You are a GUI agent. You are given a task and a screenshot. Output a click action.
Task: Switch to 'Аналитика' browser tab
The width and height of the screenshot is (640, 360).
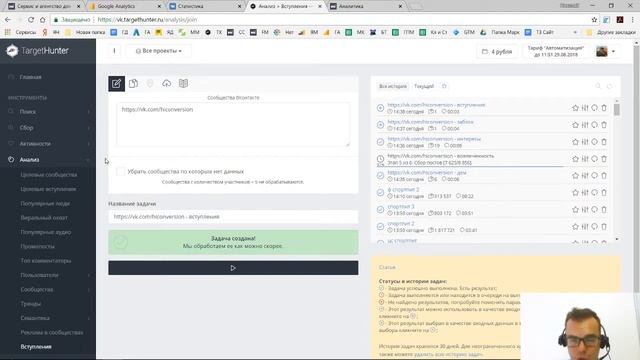click(366, 6)
